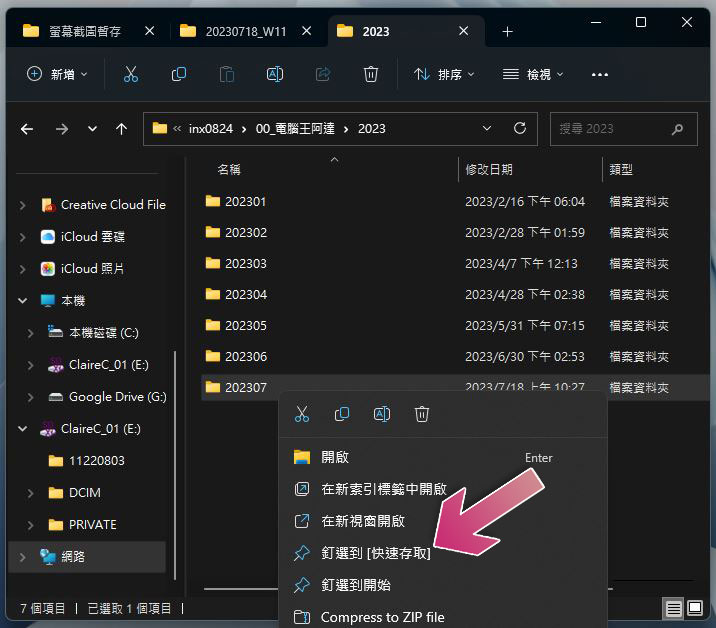Click the Cut icon in the toolbar
This screenshot has width=716, height=628.
pos(131,74)
